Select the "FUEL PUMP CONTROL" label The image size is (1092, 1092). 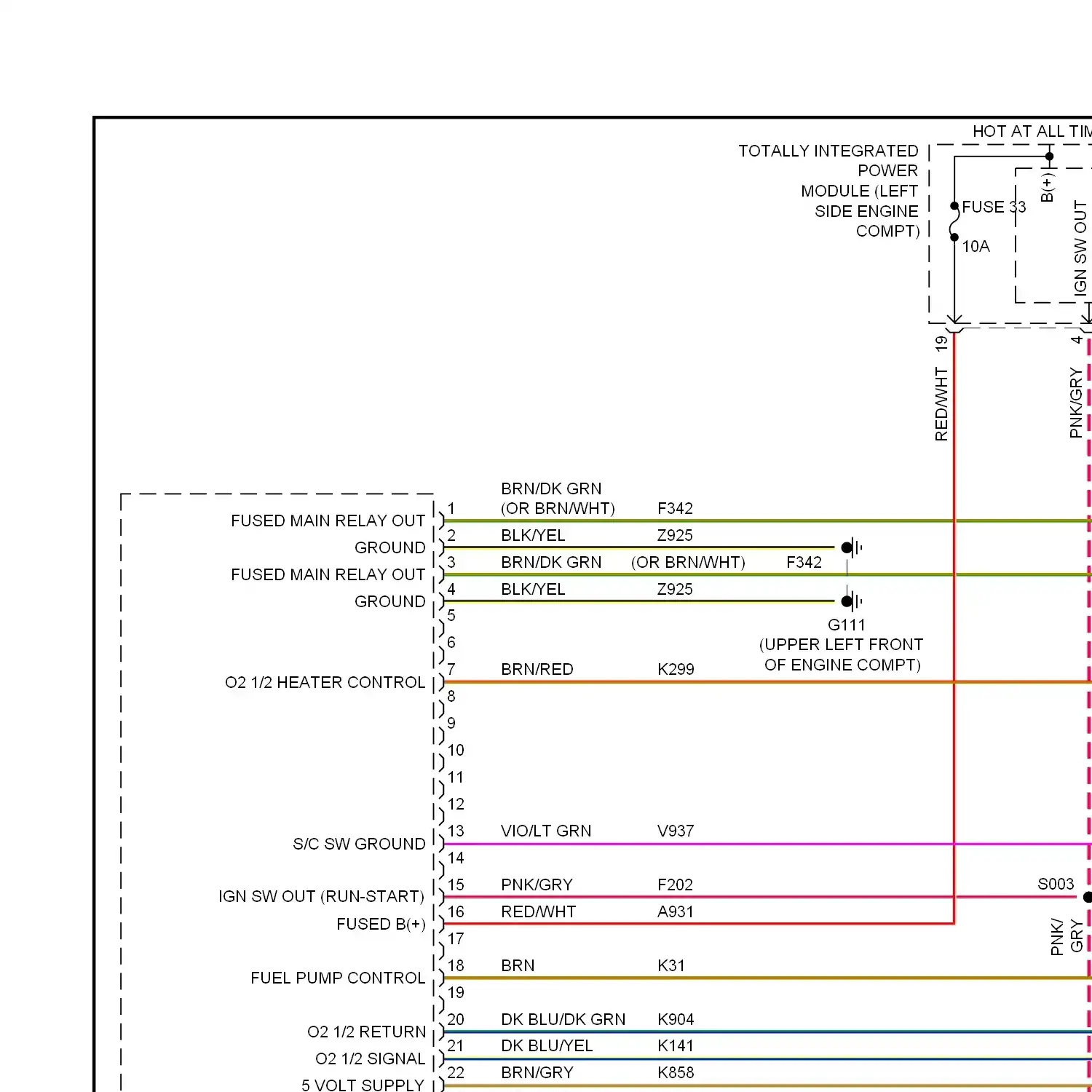point(338,978)
